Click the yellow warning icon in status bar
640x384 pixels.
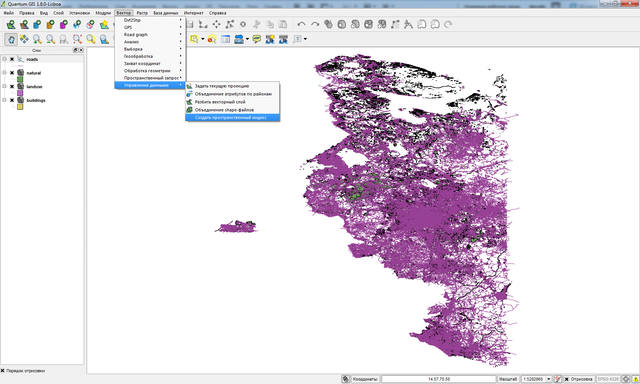point(635,379)
